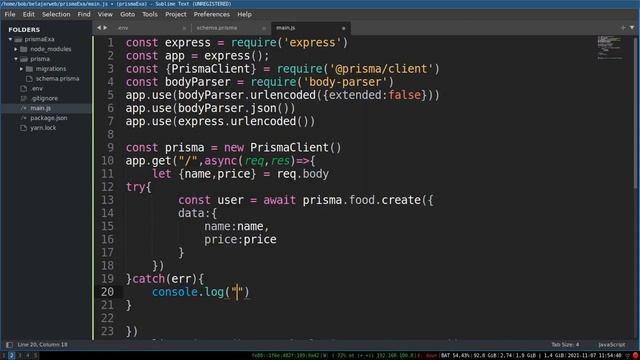Open the JavaScript syntax selector

tap(611, 345)
